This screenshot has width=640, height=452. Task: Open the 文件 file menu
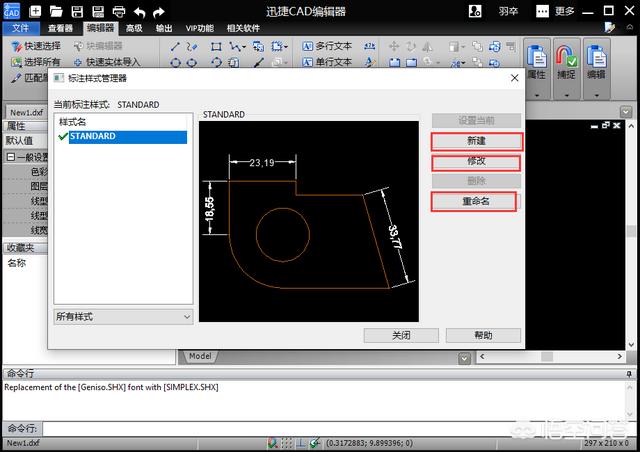[x=21, y=28]
